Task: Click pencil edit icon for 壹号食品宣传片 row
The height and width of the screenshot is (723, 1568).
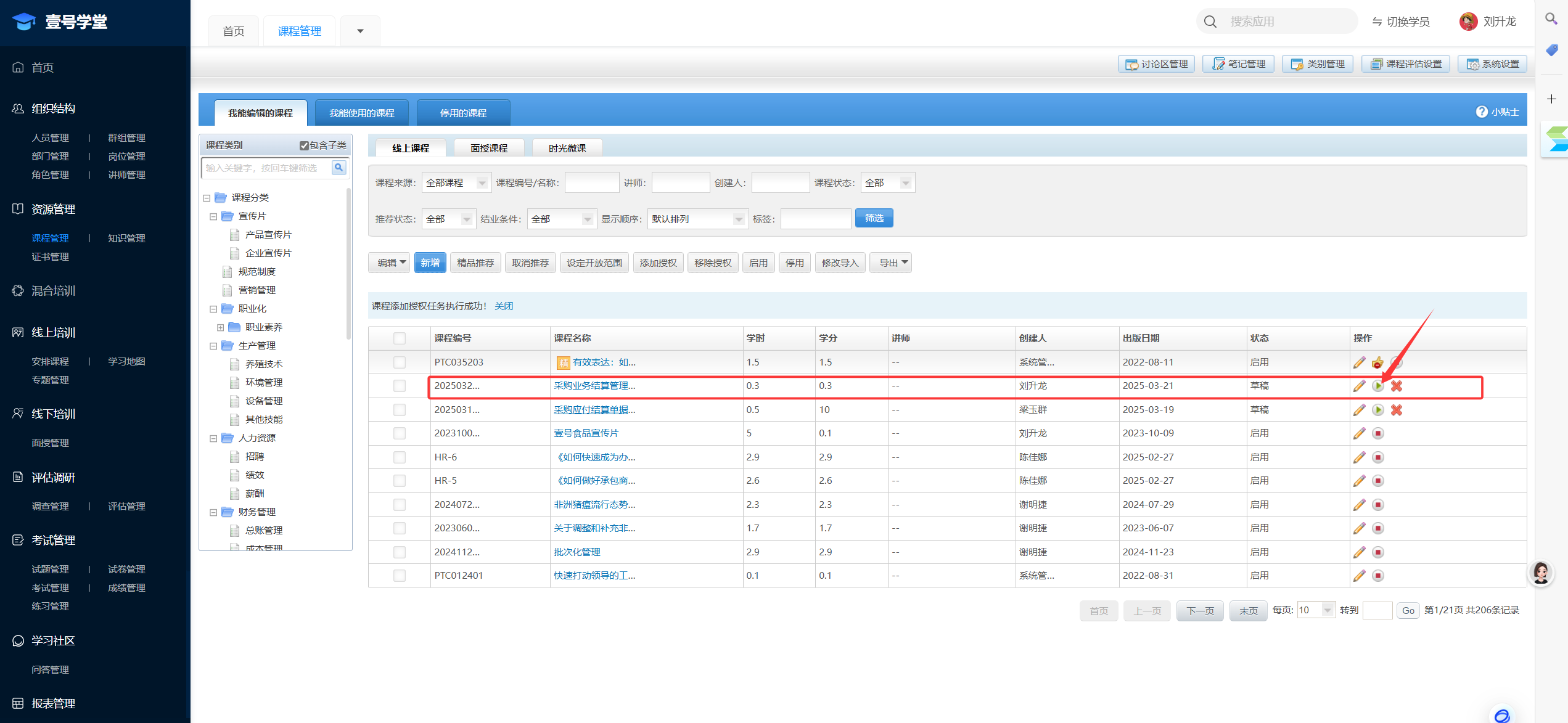Action: pos(1359,433)
